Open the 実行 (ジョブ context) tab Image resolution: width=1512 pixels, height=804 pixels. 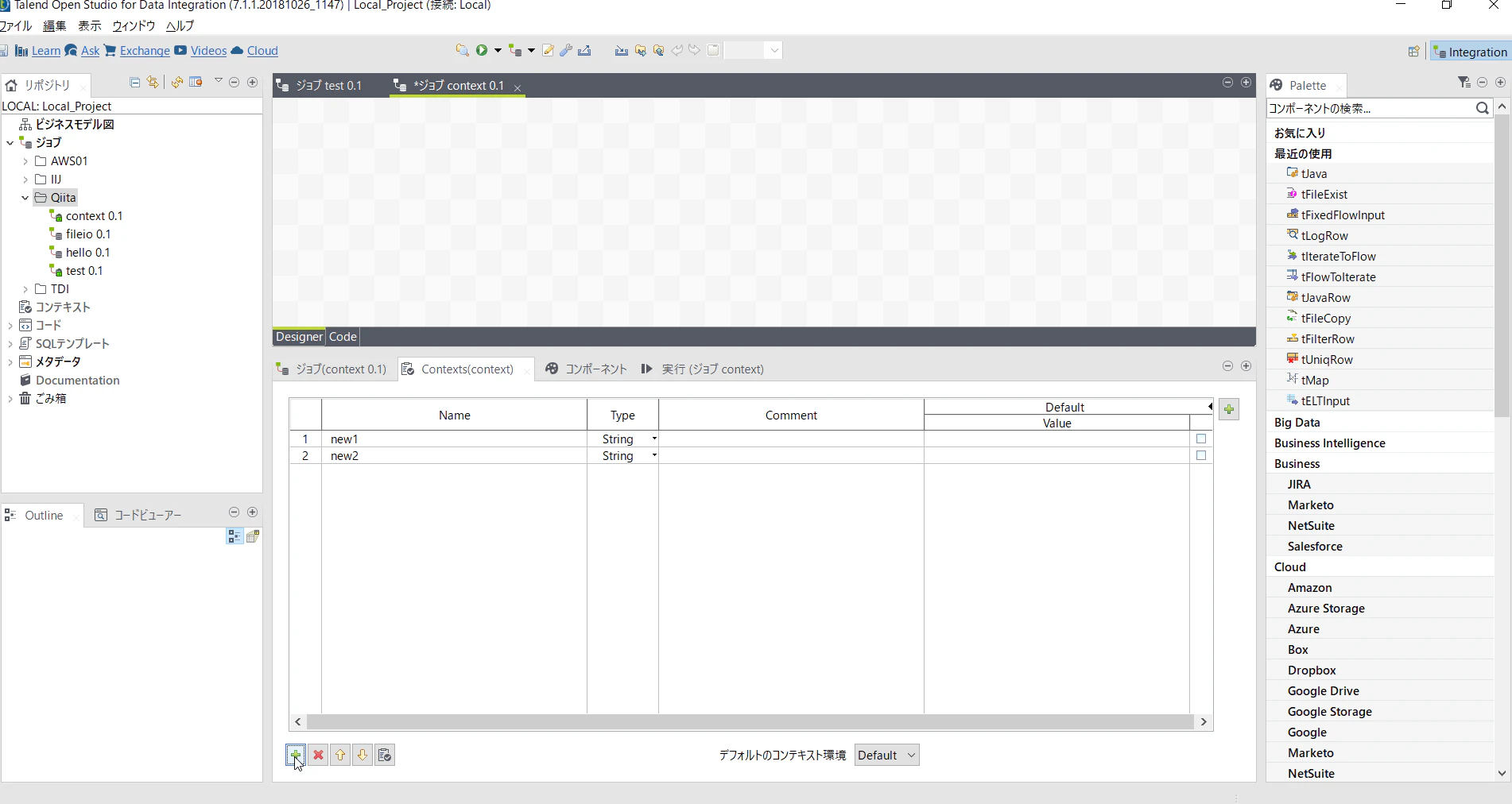click(702, 369)
